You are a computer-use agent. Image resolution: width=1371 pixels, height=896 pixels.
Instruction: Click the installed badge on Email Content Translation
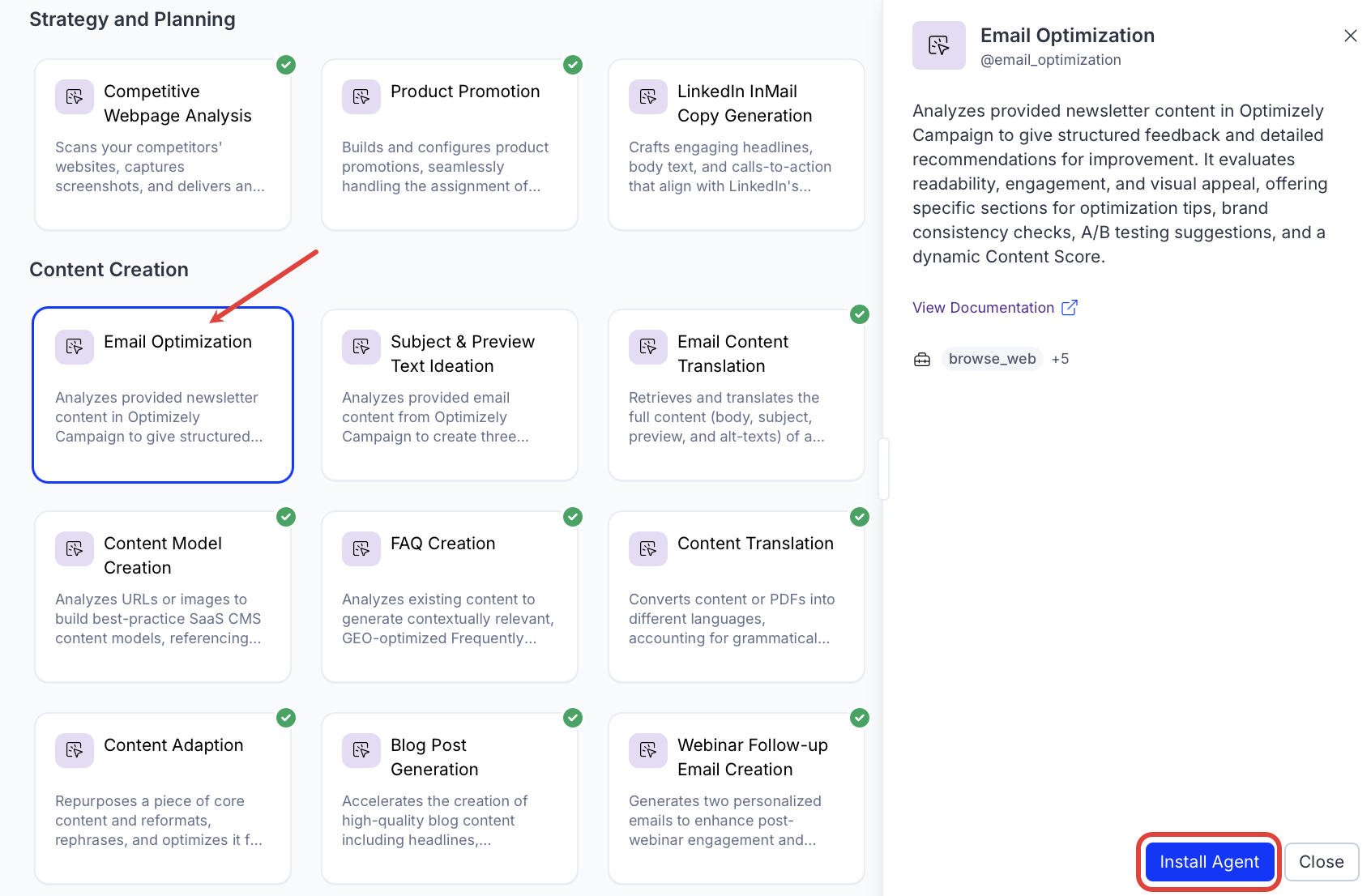coord(859,314)
